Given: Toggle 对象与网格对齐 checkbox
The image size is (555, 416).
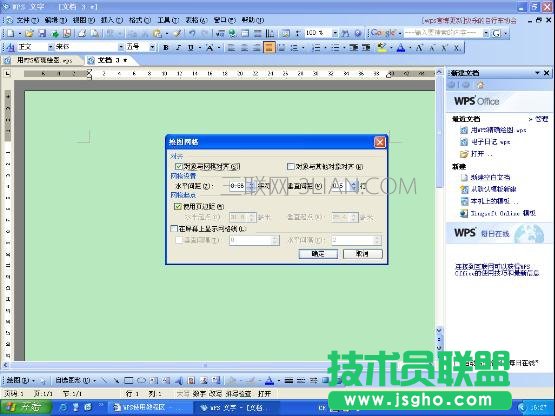Looking at the screenshot, I should (x=179, y=166).
